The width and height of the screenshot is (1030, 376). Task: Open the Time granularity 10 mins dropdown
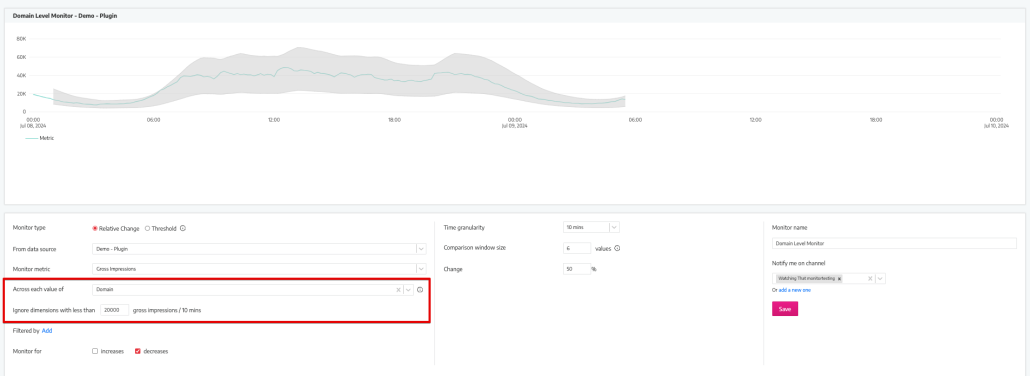click(x=591, y=227)
